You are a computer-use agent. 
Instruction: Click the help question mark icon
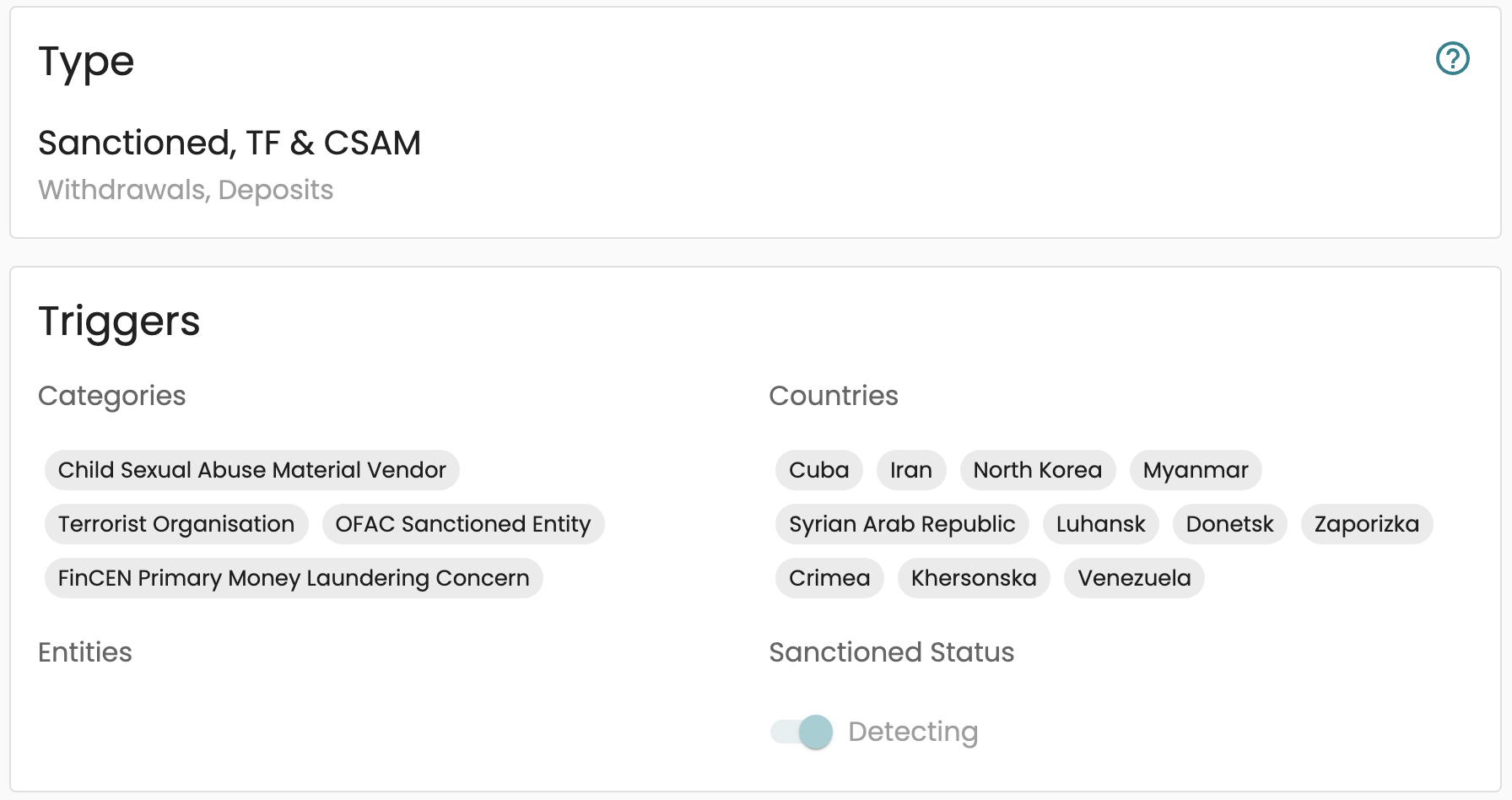pos(1452,59)
